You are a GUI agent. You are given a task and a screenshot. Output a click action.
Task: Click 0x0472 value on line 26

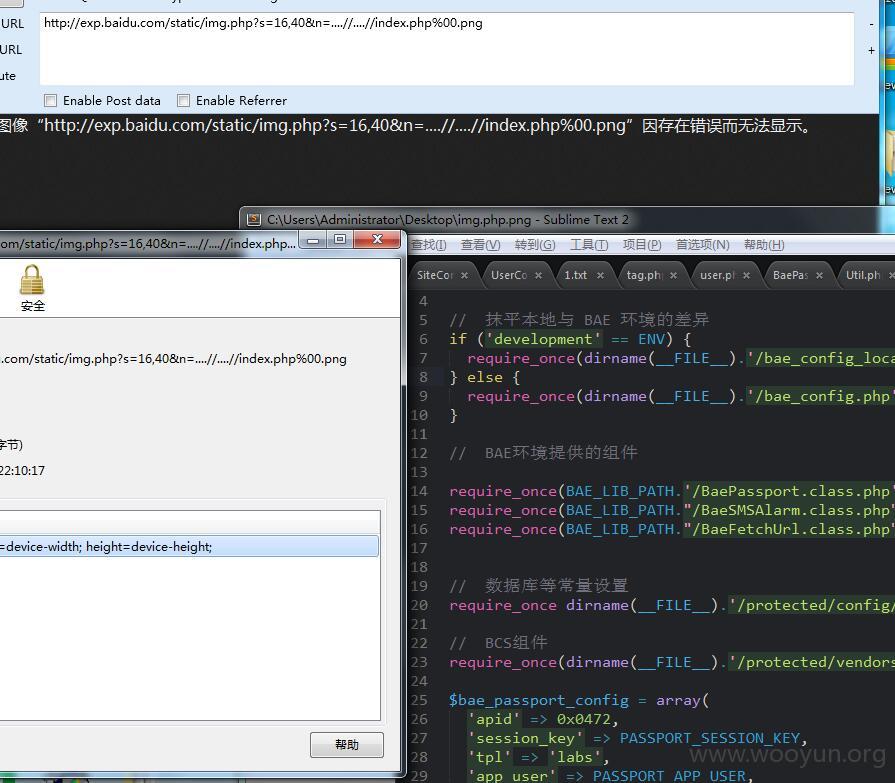point(584,719)
